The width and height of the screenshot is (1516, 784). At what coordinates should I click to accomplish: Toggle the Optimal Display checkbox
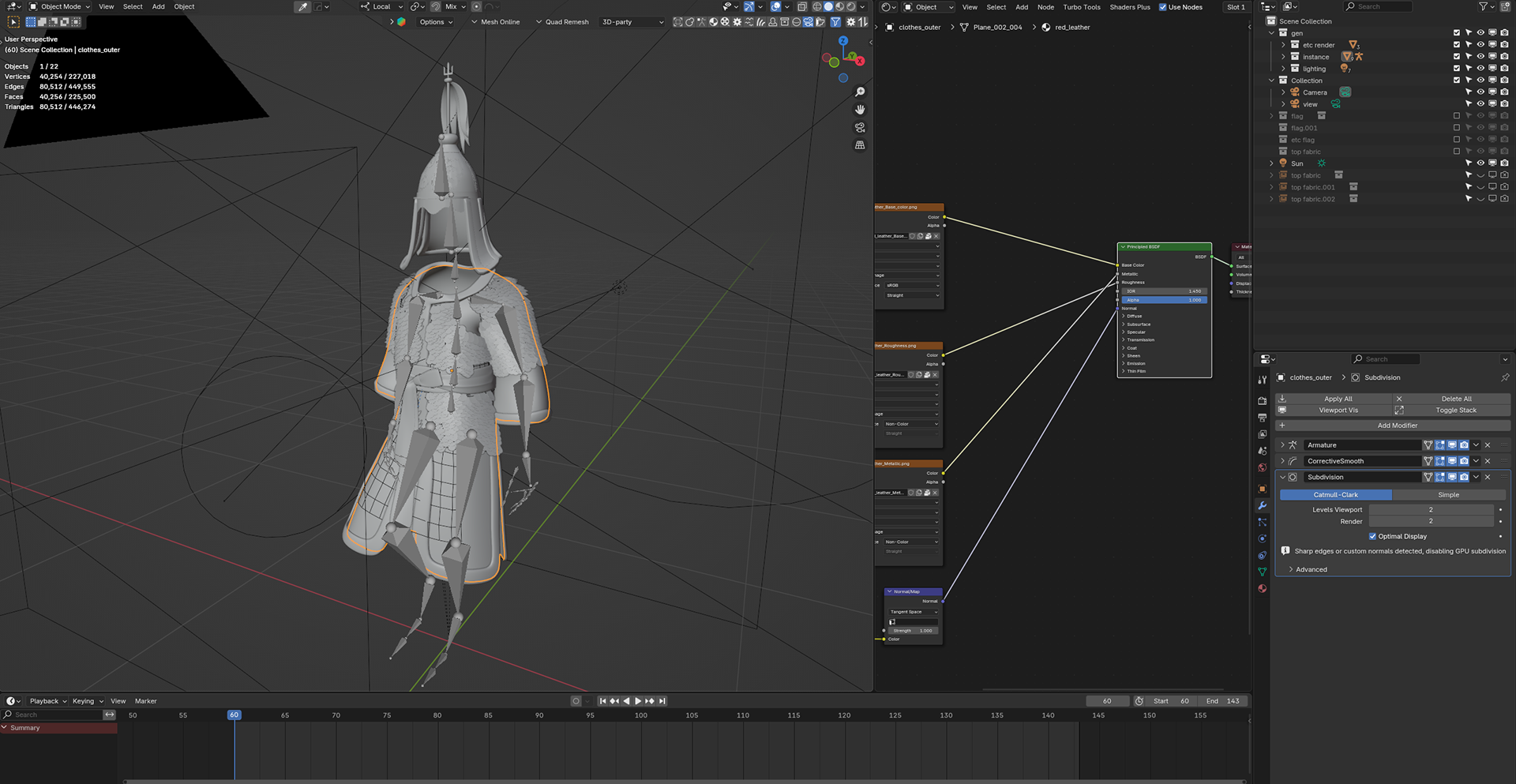click(x=1372, y=536)
